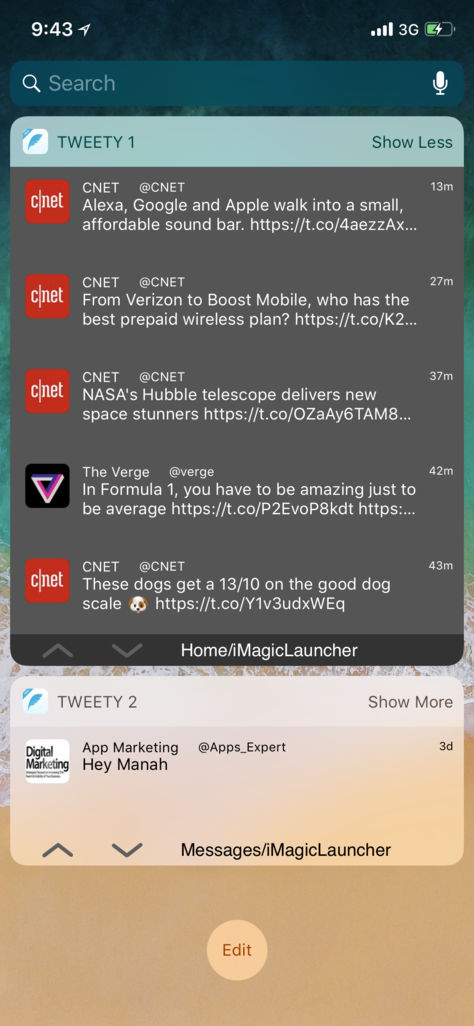Open CNET avatar on Alexa sound bar tweet

coord(47,202)
